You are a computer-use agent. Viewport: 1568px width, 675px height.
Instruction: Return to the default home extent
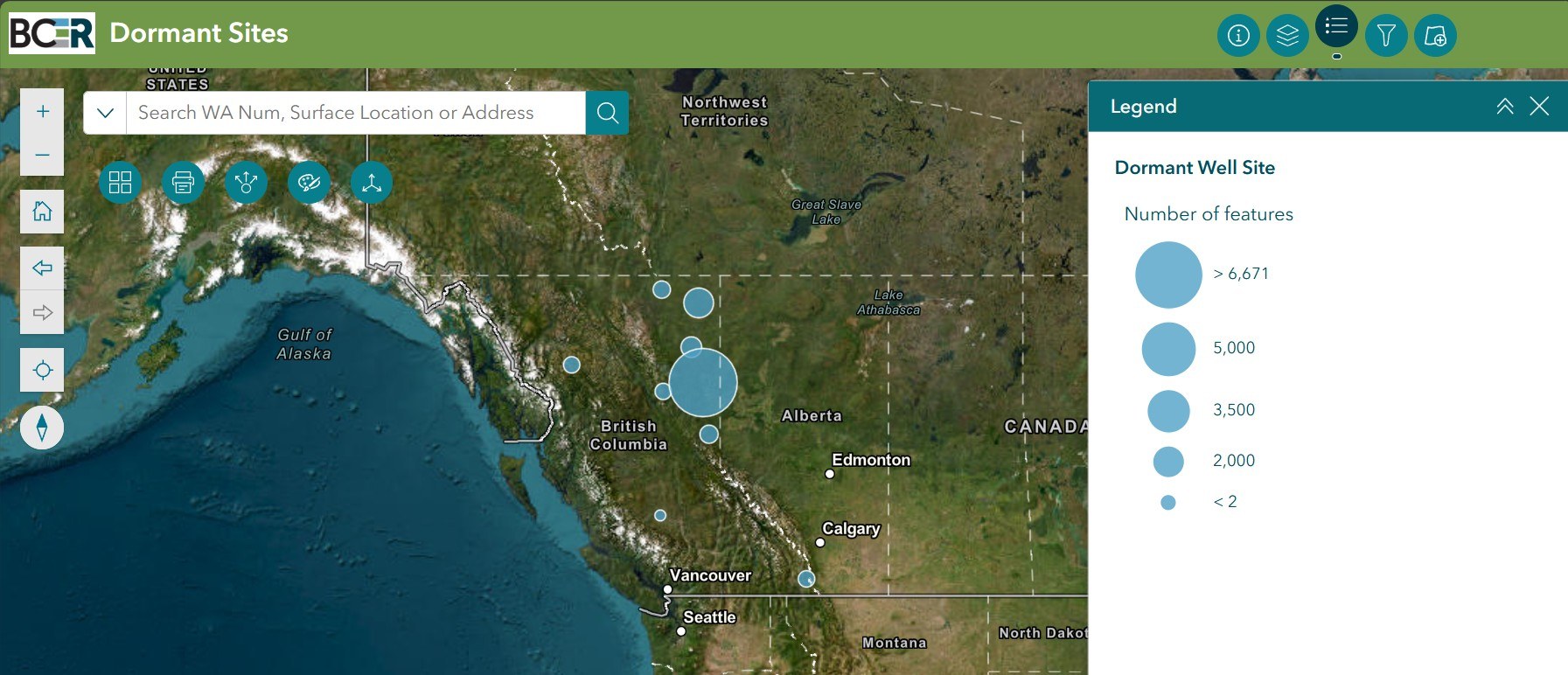coord(42,212)
